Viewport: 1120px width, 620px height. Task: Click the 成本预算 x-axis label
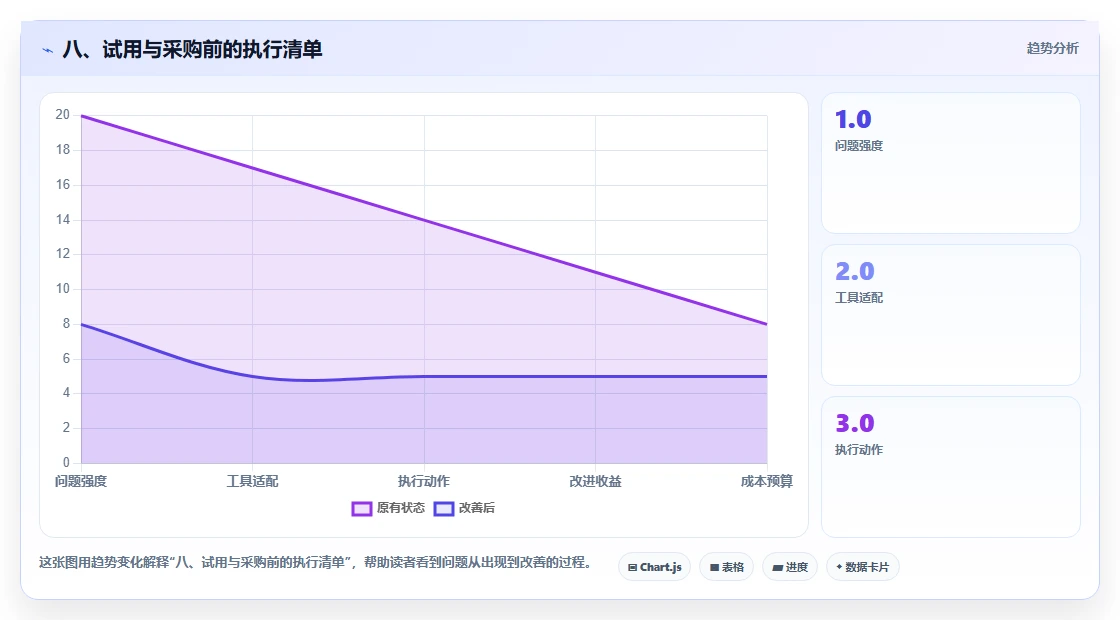766,481
